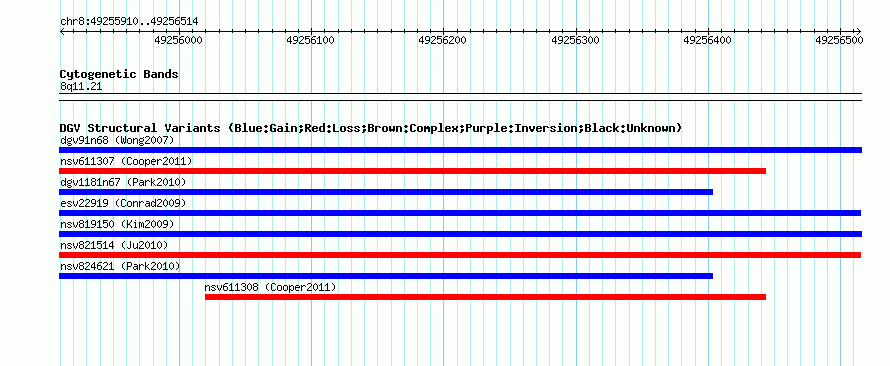Click the chr8:49255910..49256514 coordinate label

point(129,22)
